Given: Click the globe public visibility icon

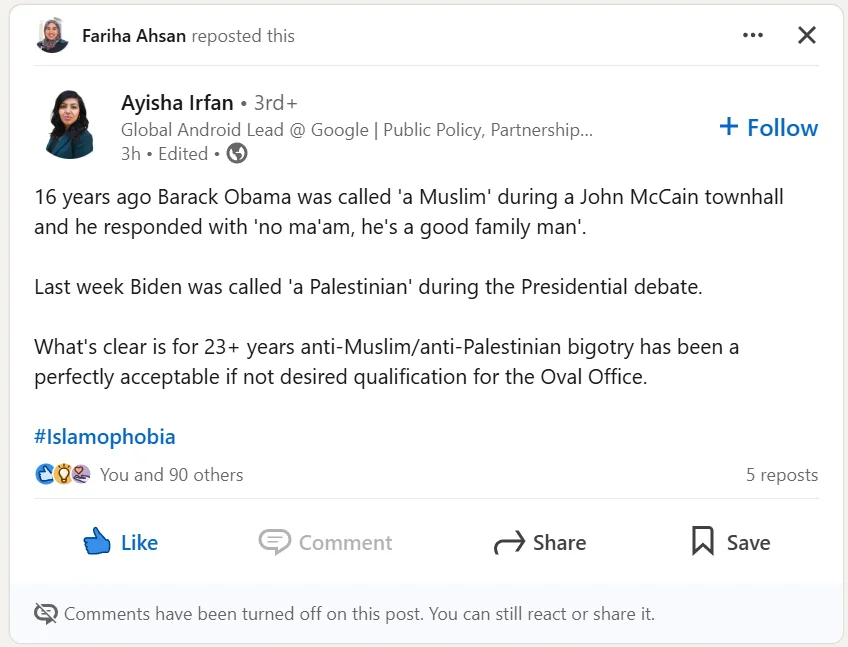Looking at the screenshot, I should (237, 154).
